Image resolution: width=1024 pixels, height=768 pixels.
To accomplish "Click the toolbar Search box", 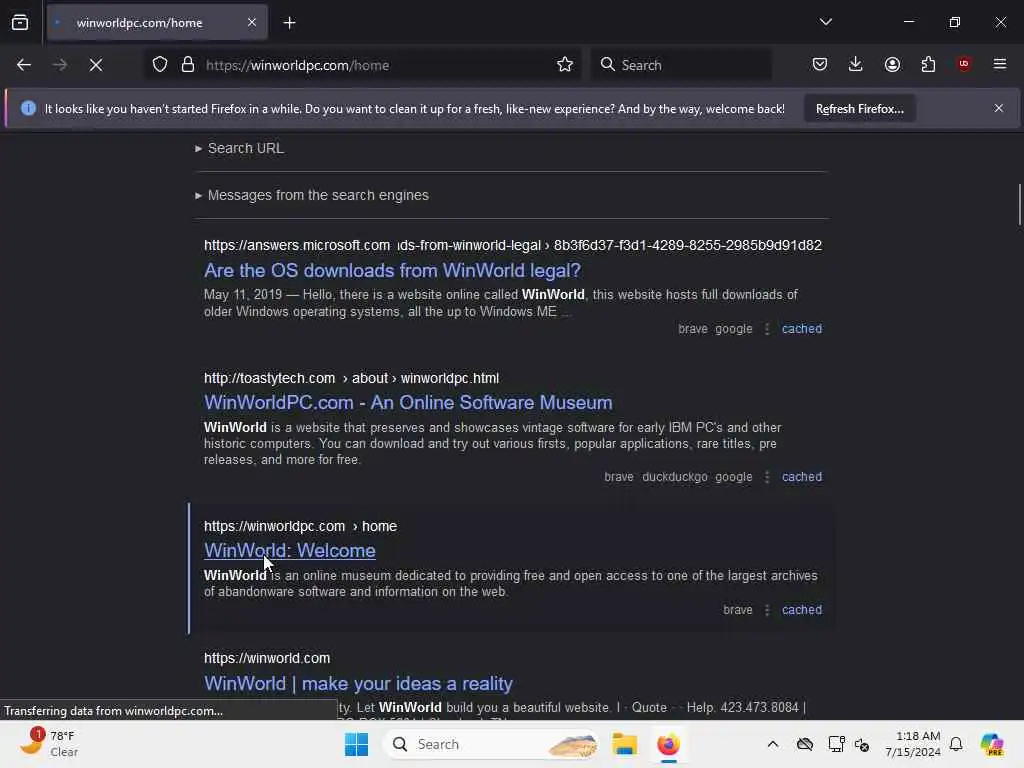I will [681, 65].
